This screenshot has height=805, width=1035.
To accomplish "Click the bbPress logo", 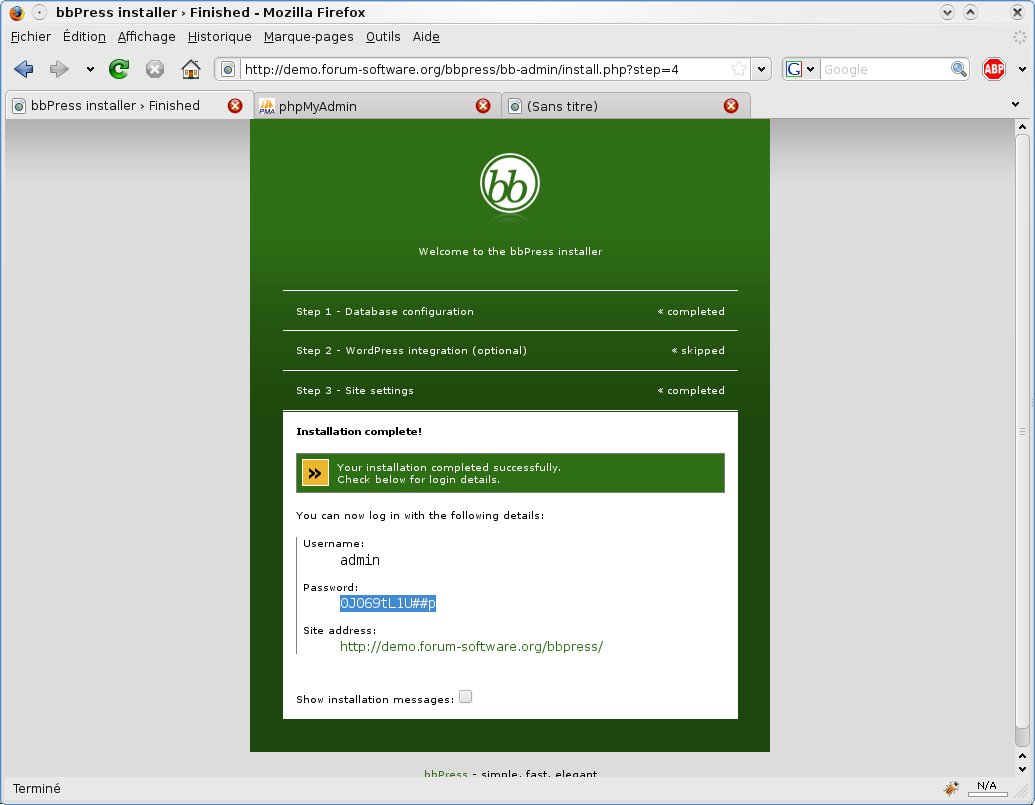I will click(510, 184).
